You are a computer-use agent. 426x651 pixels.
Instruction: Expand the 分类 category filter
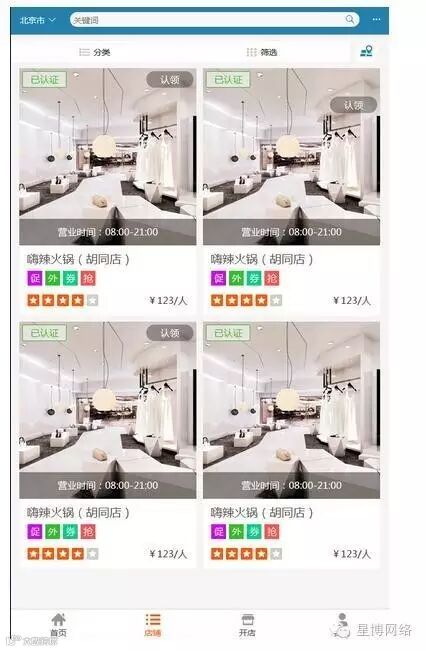pos(95,52)
